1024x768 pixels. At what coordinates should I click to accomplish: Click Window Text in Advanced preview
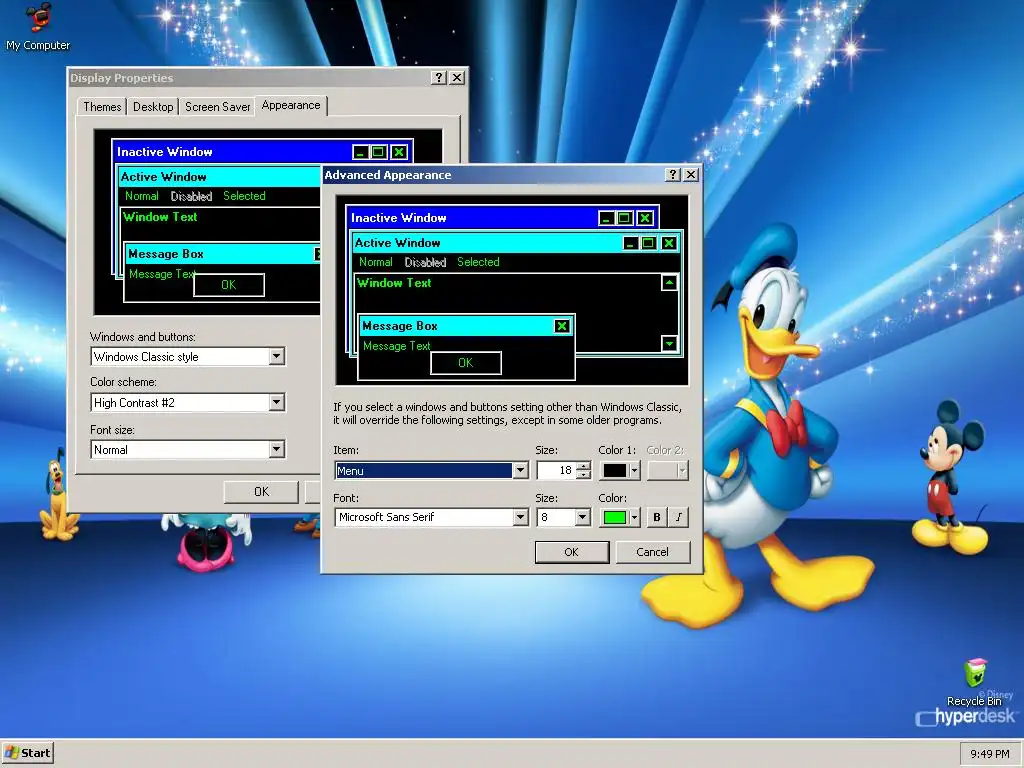tap(394, 283)
